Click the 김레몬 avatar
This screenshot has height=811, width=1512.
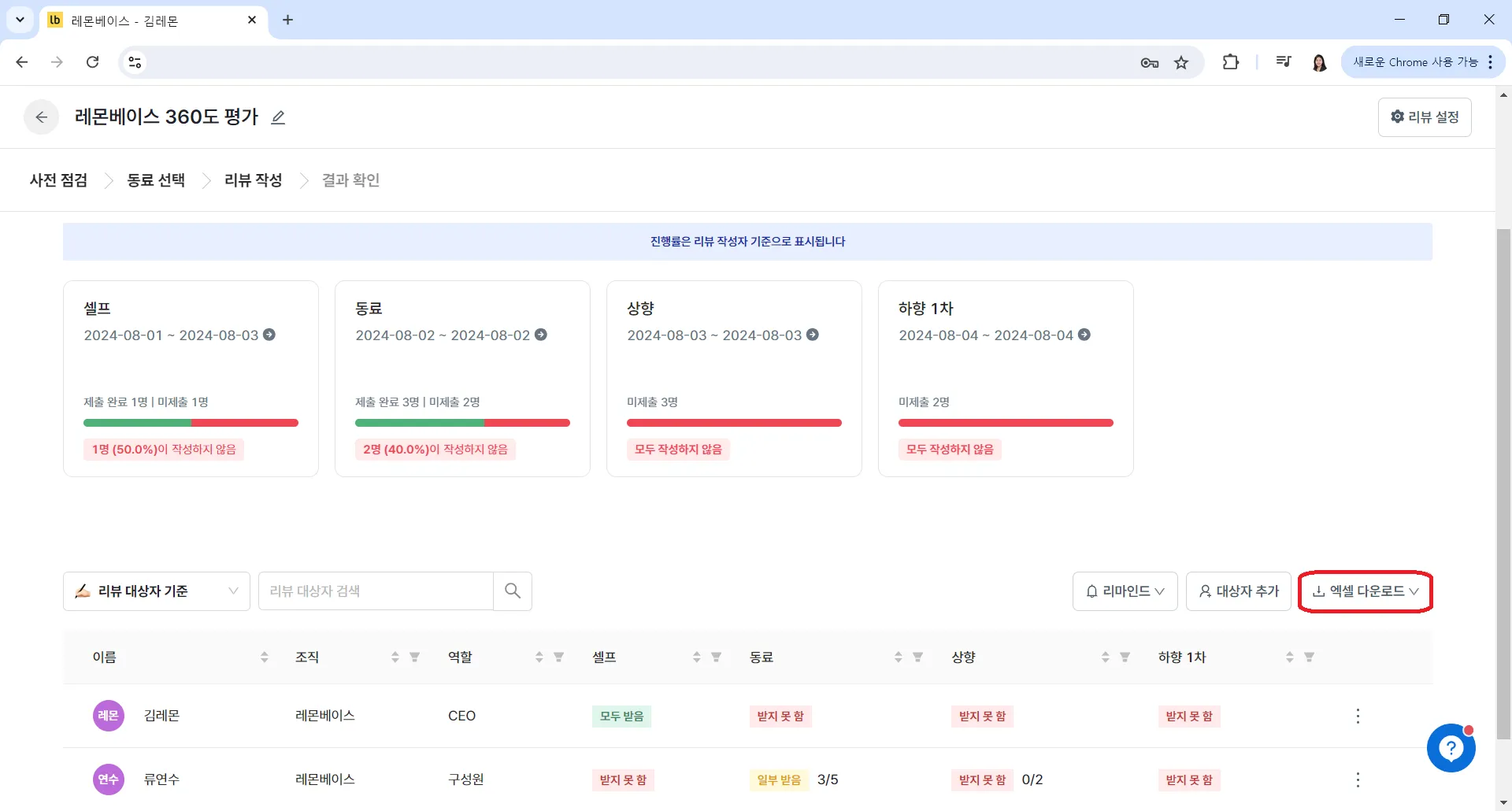pyautogui.click(x=109, y=717)
